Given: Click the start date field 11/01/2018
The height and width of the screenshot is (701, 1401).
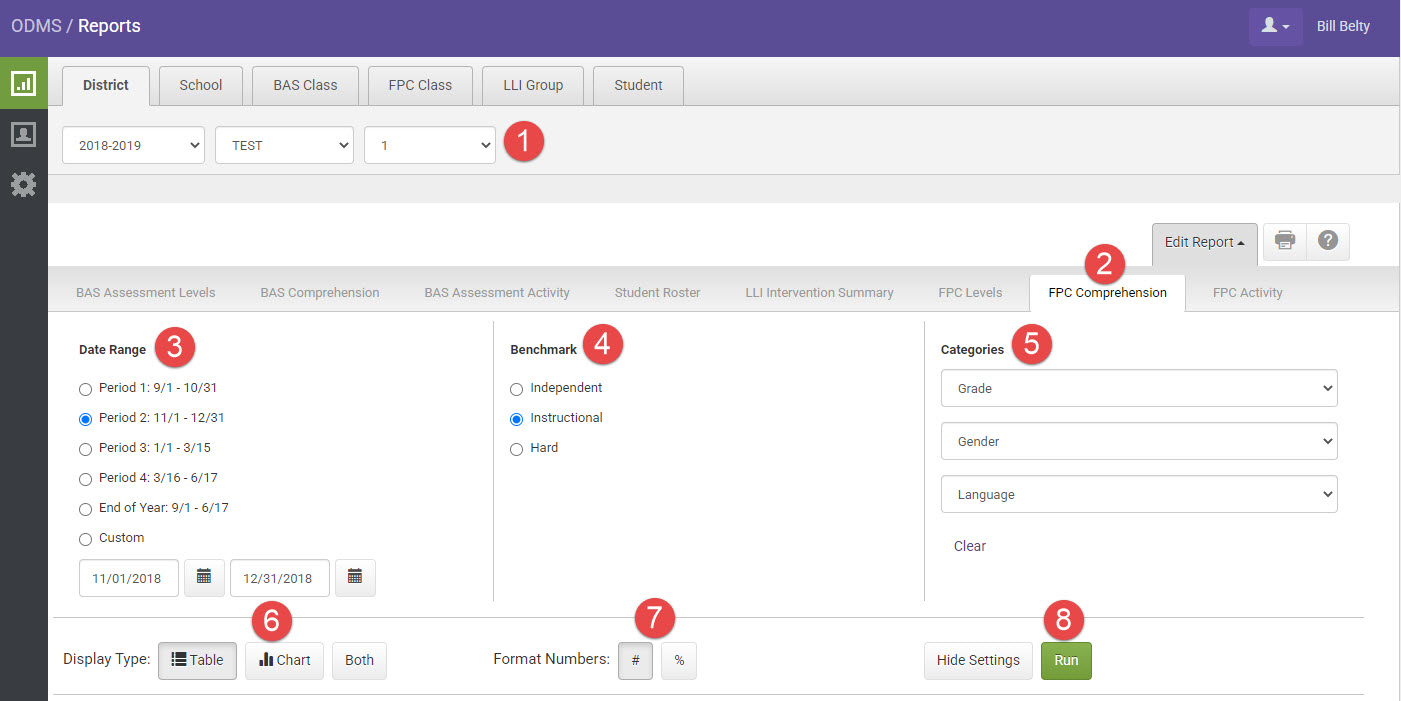Looking at the screenshot, I should (x=129, y=578).
